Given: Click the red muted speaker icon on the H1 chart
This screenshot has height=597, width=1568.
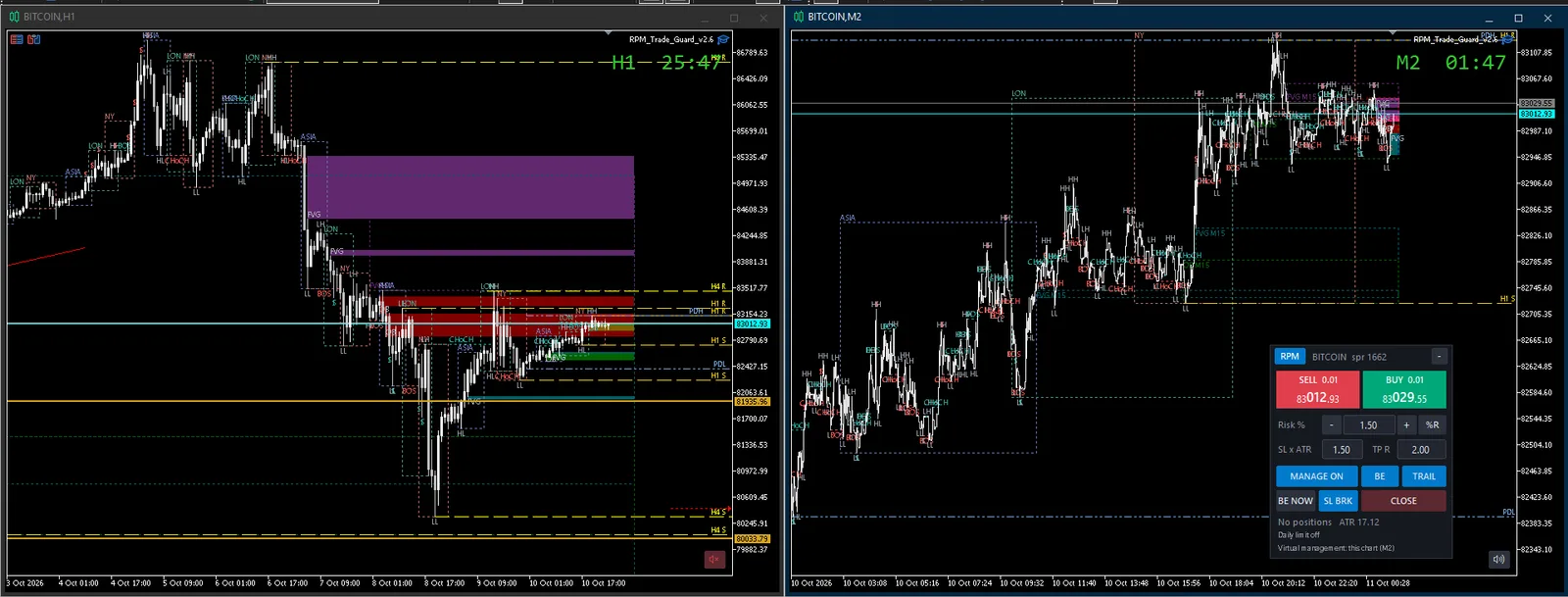Looking at the screenshot, I should click(x=713, y=559).
